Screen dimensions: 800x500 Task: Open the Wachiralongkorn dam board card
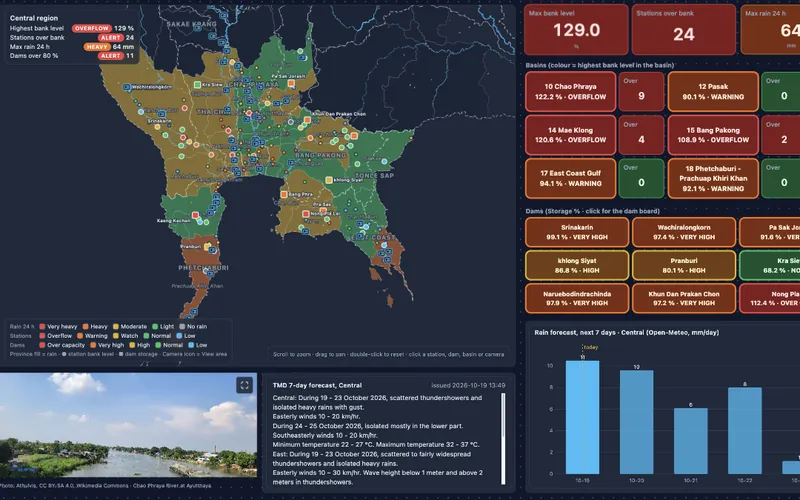point(684,232)
